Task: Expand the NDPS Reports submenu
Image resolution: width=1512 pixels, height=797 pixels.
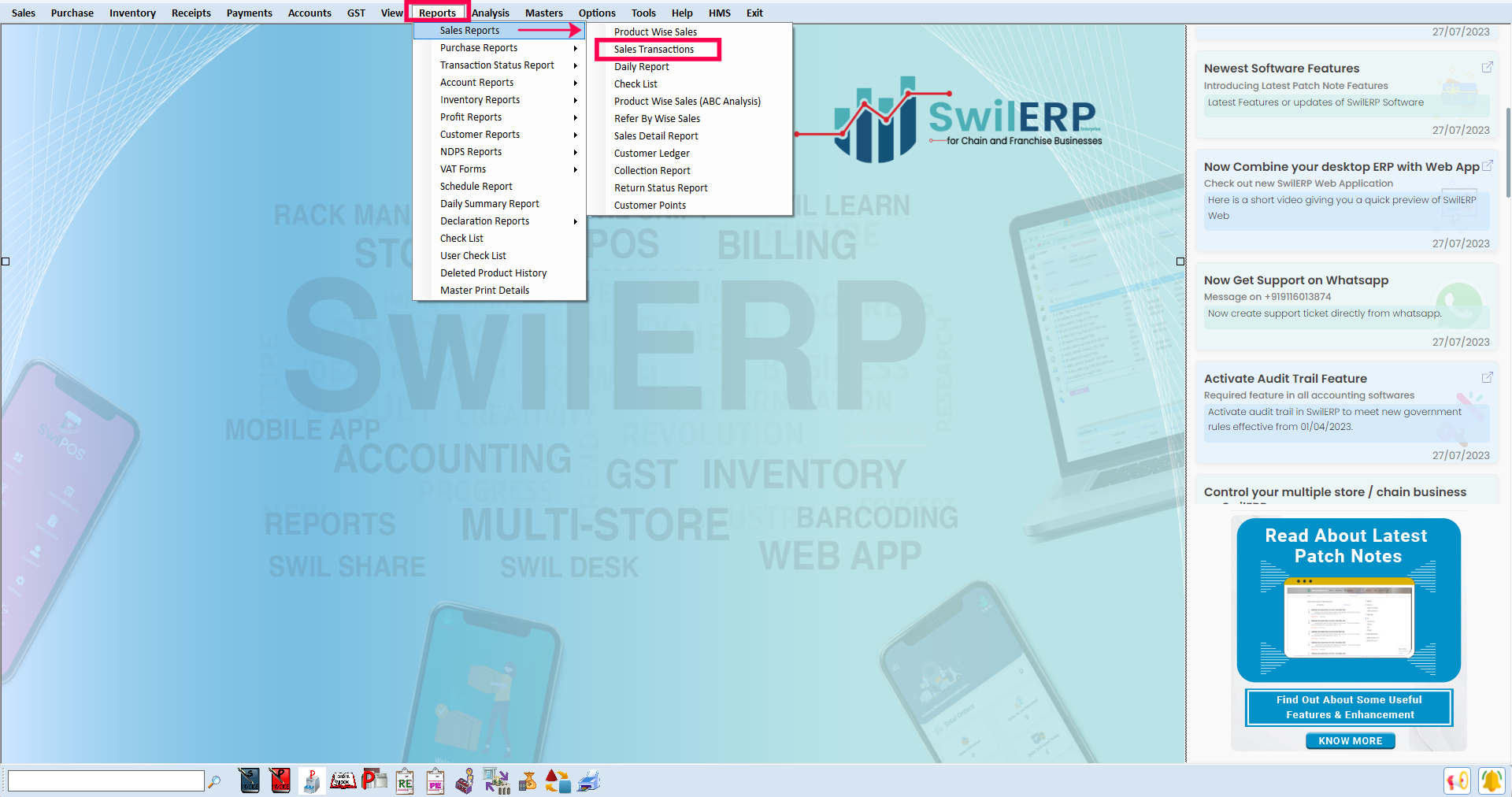Action: [499, 152]
